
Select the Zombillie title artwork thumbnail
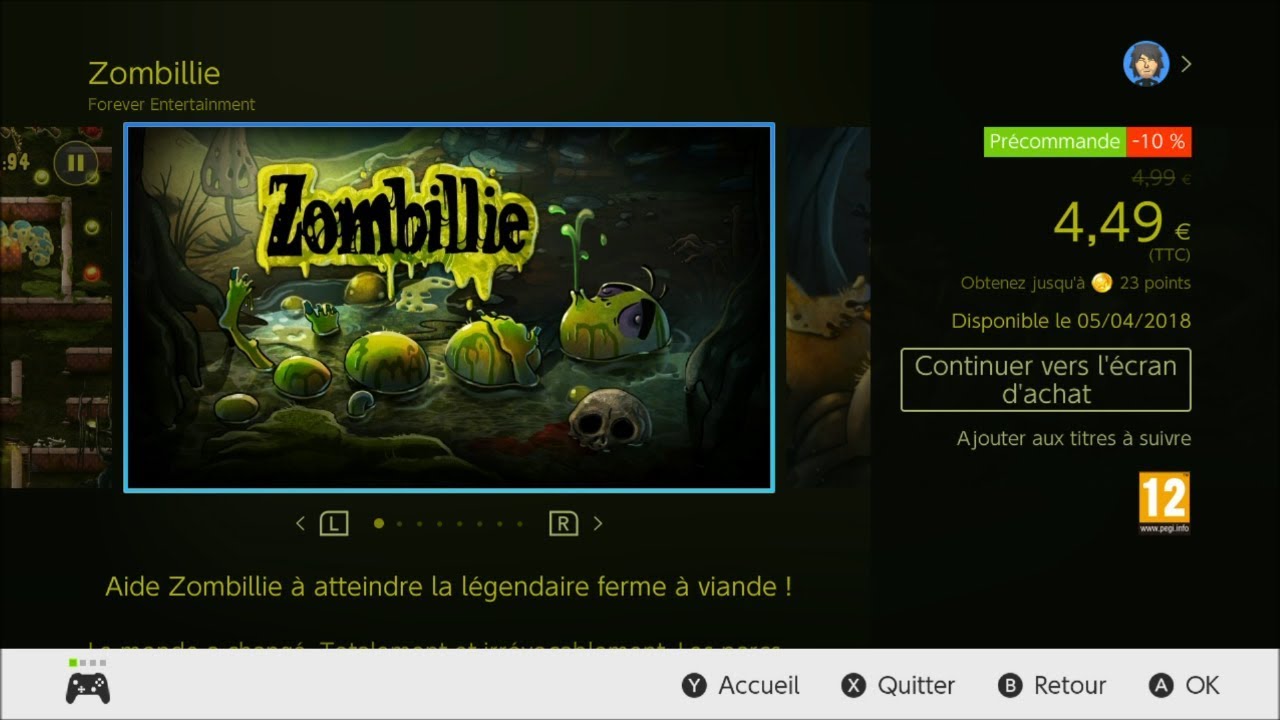click(x=449, y=308)
